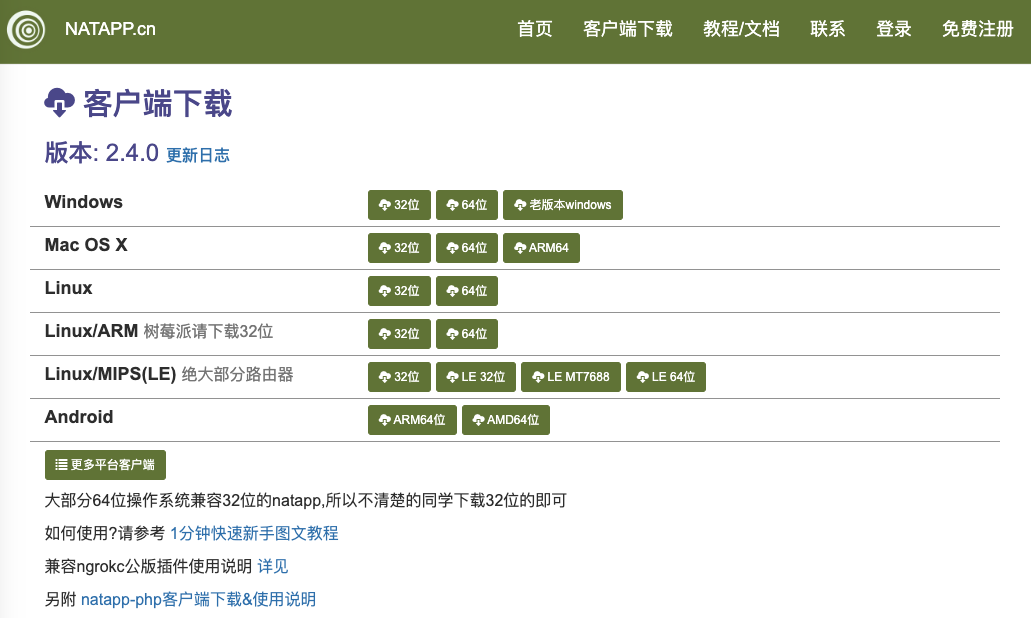Download the Android ARM64位 client

click(x=412, y=420)
